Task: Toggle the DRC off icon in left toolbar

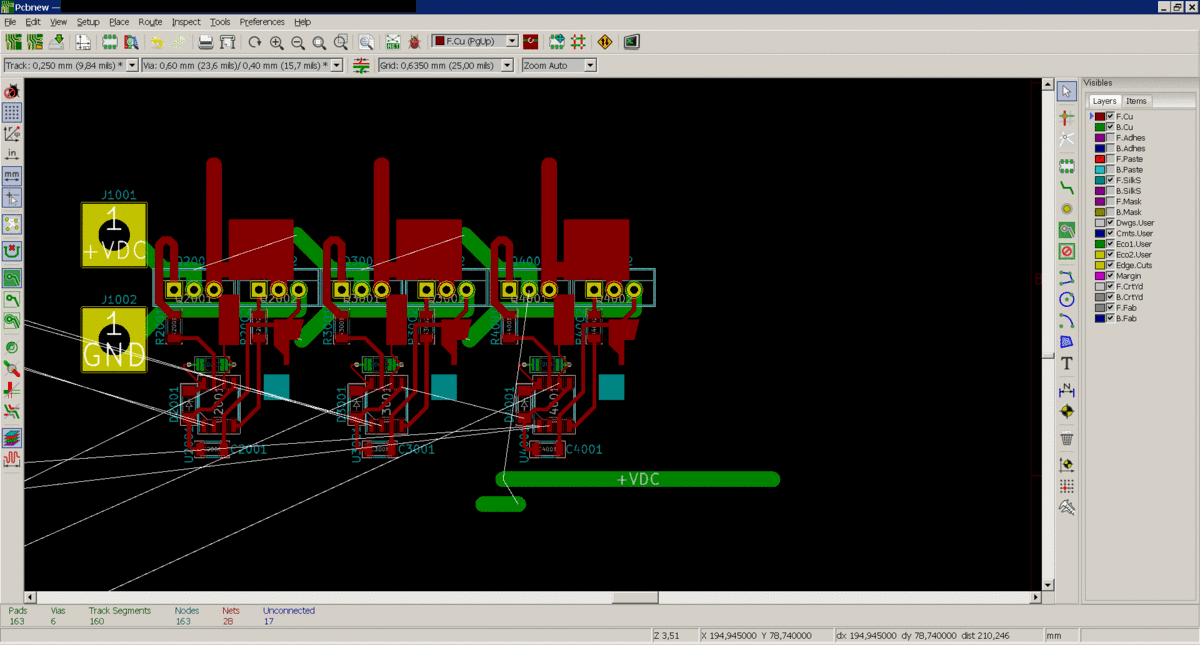Action: point(12,91)
